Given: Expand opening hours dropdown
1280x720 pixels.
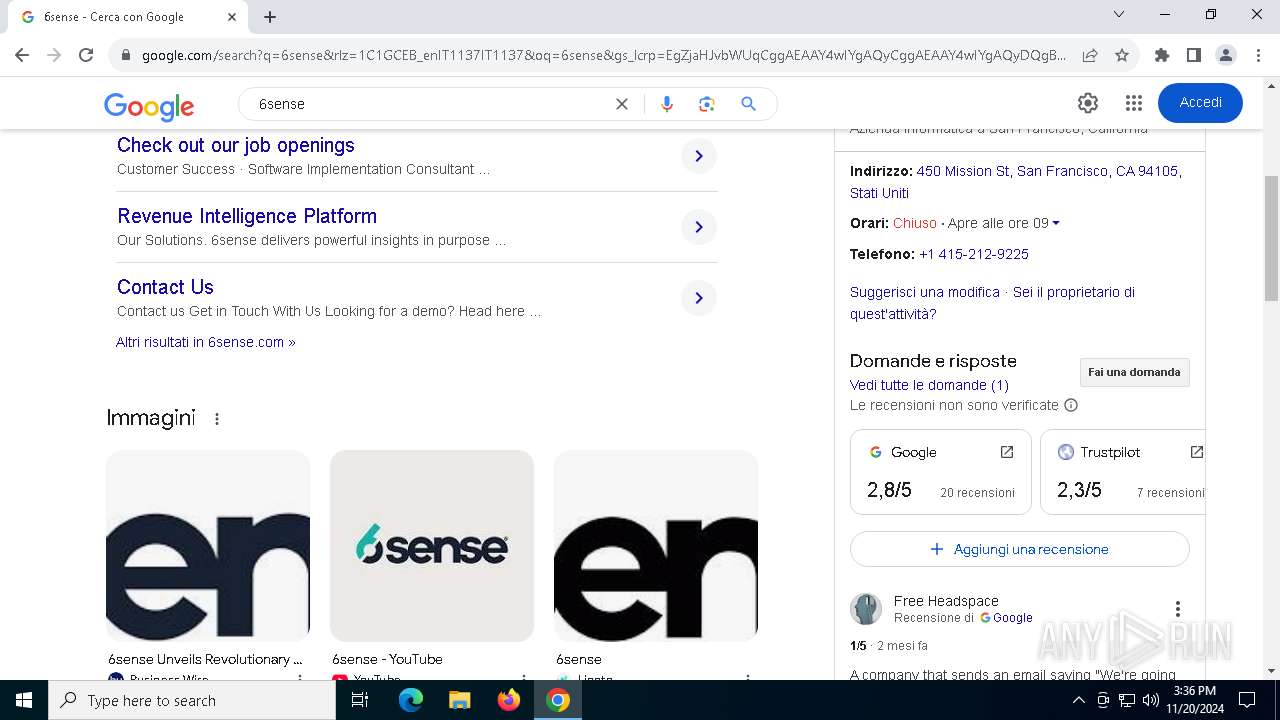Looking at the screenshot, I should (x=1056, y=223).
